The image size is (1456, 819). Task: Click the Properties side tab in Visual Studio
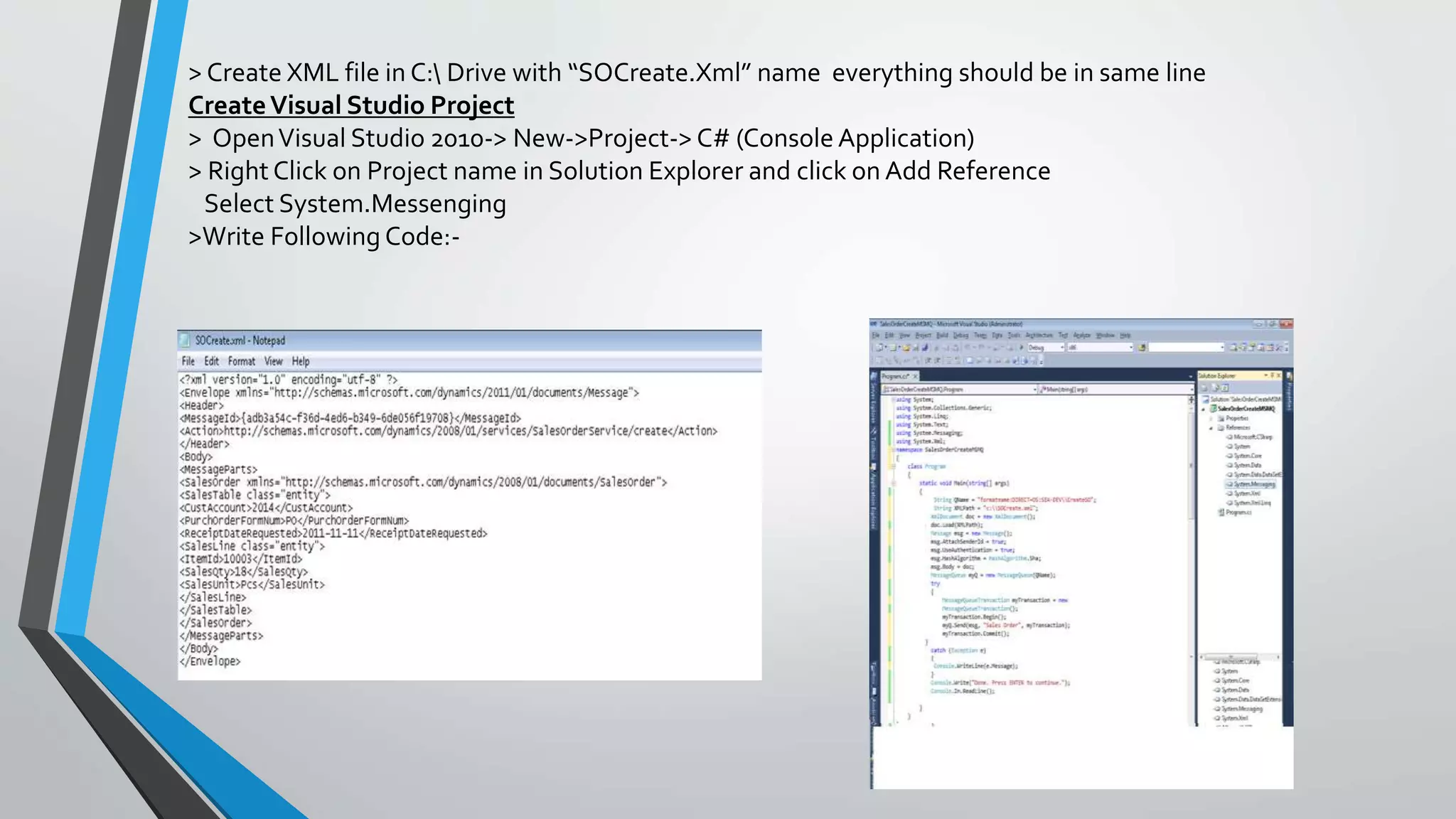pyautogui.click(x=1289, y=395)
